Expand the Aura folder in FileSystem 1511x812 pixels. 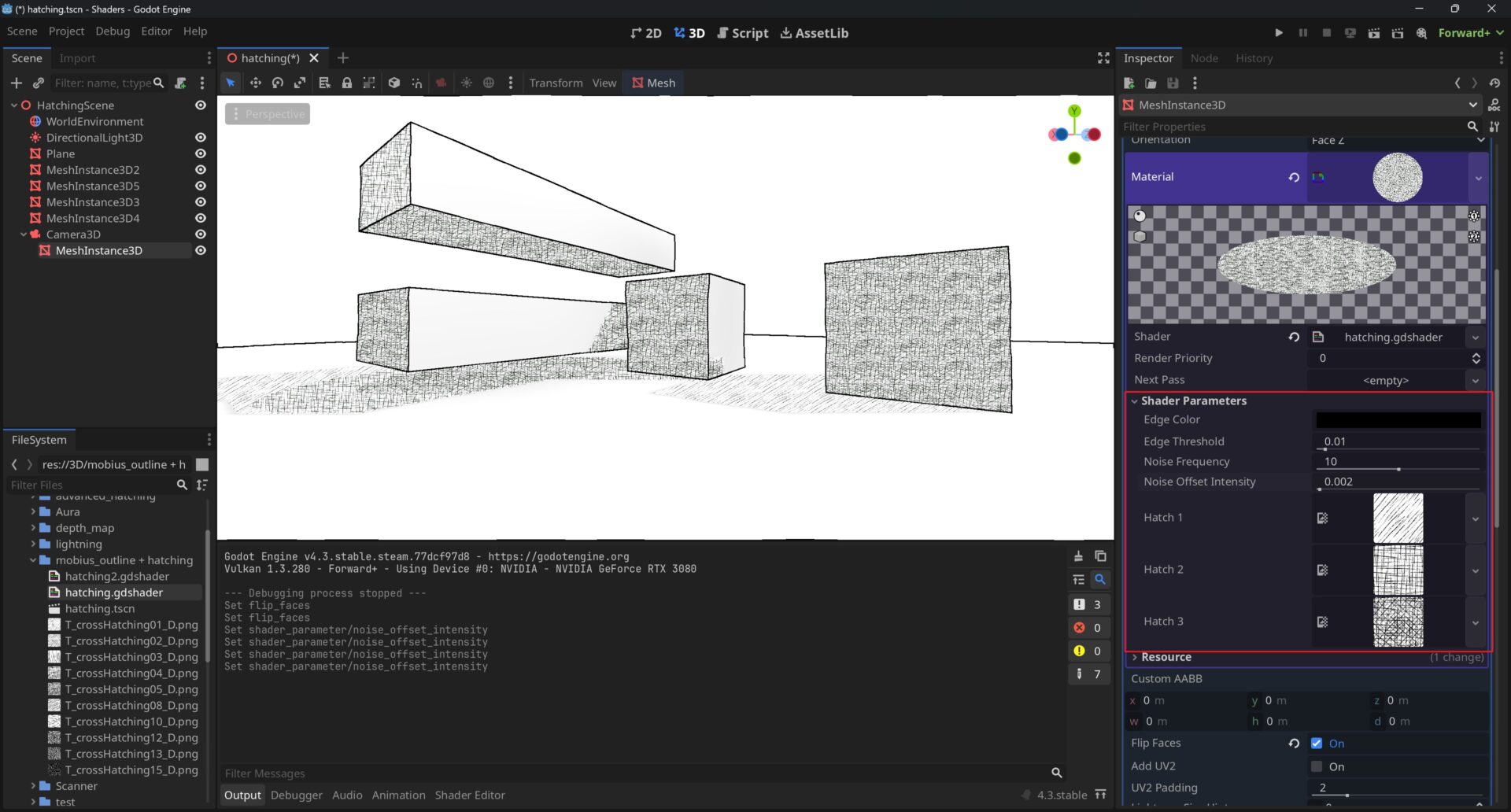coord(33,511)
